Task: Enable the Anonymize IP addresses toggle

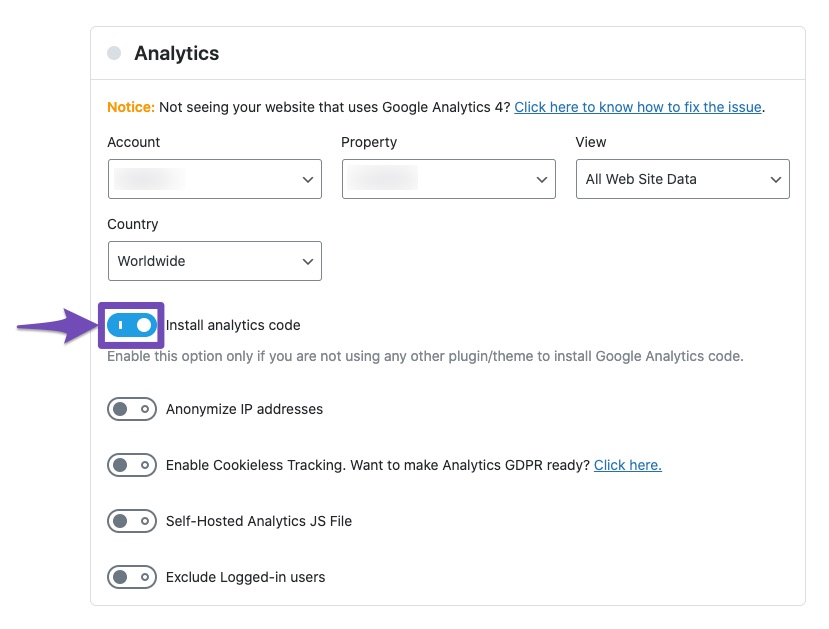Action: pos(132,409)
